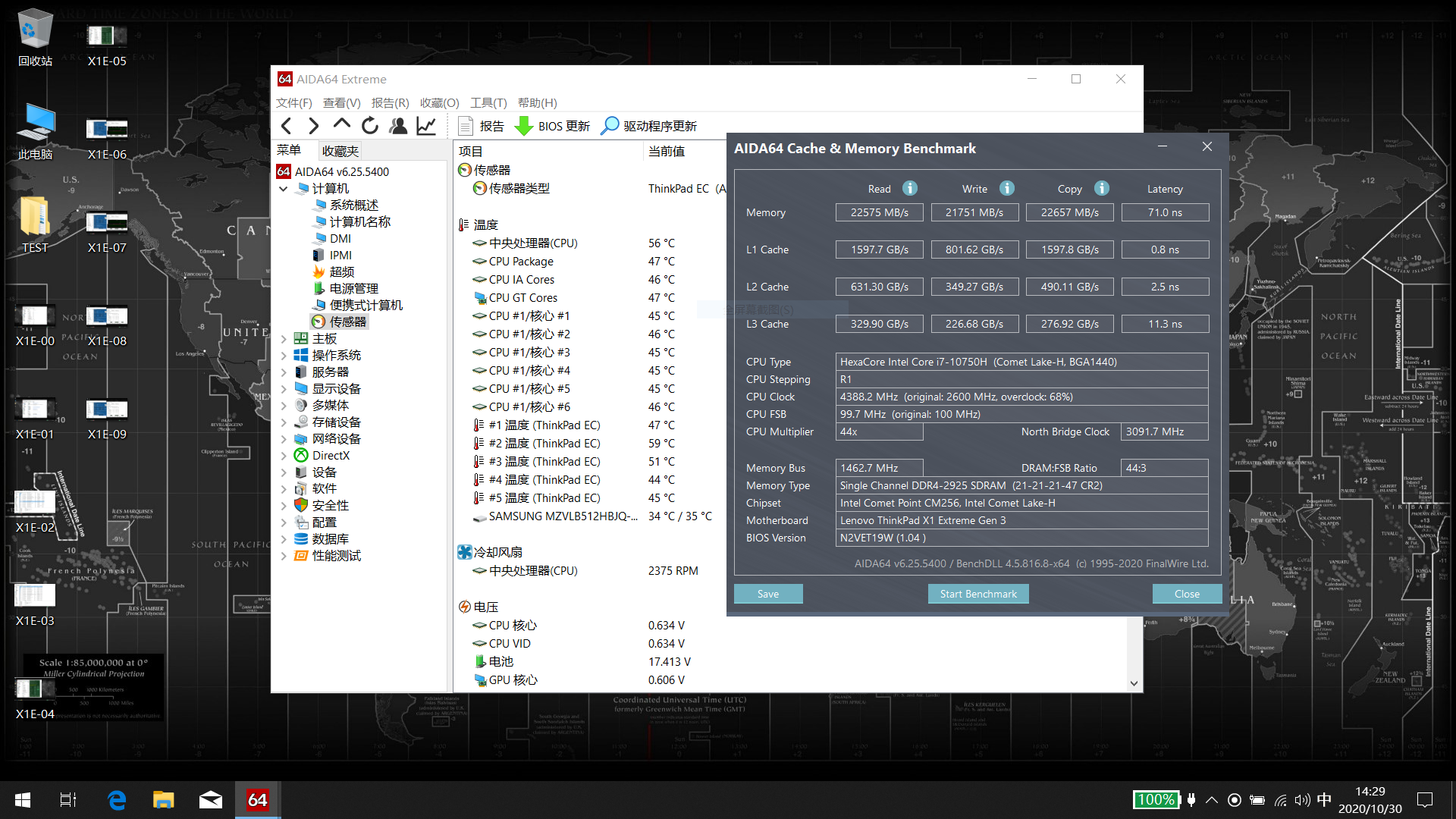Select 电源管理 tree item
1456x819 pixels.
pyautogui.click(x=353, y=289)
